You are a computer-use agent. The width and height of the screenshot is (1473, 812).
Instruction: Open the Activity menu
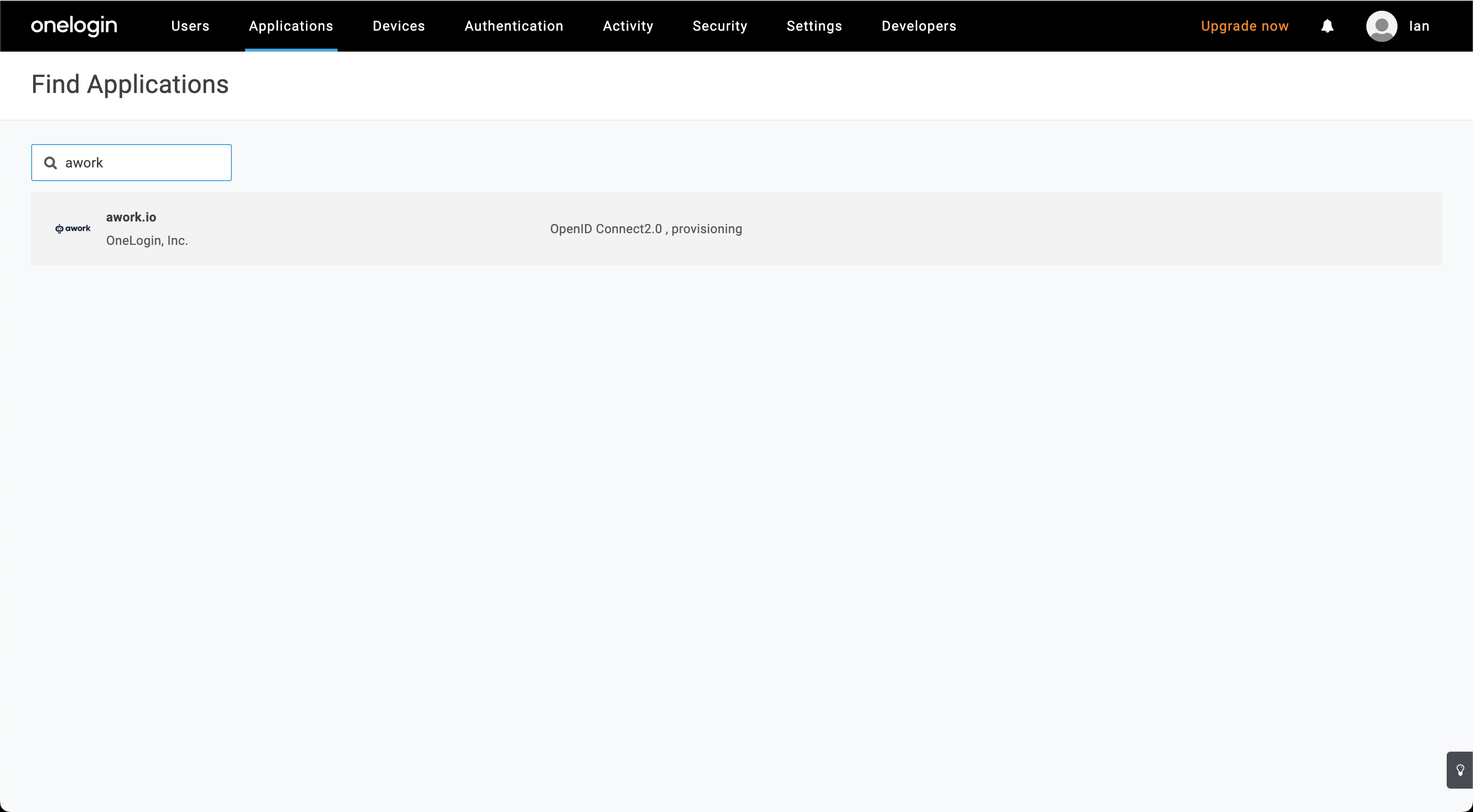coord(628,26)
